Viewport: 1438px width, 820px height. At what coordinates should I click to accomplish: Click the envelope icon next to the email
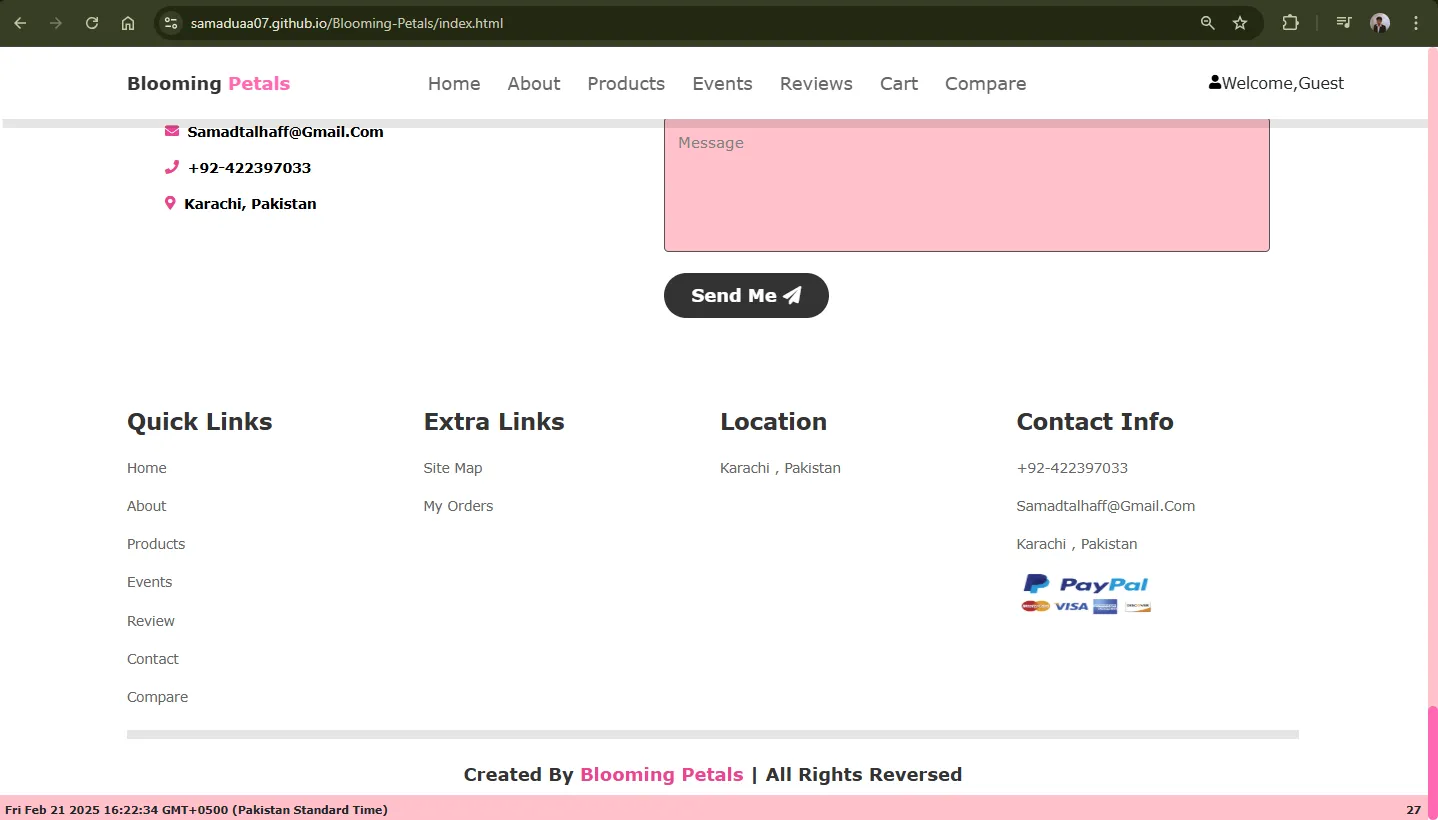coord(172,131)
